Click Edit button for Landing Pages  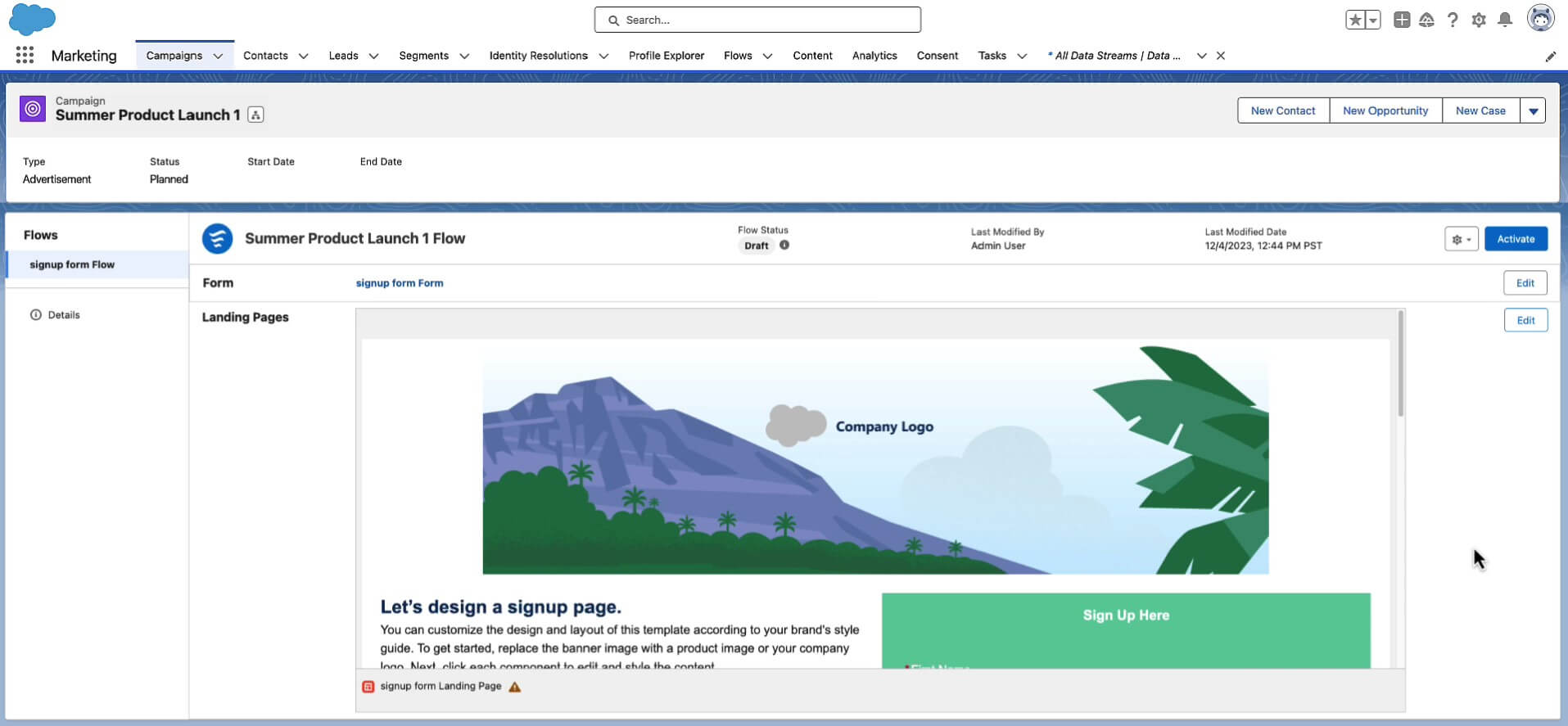point(1525,320)
